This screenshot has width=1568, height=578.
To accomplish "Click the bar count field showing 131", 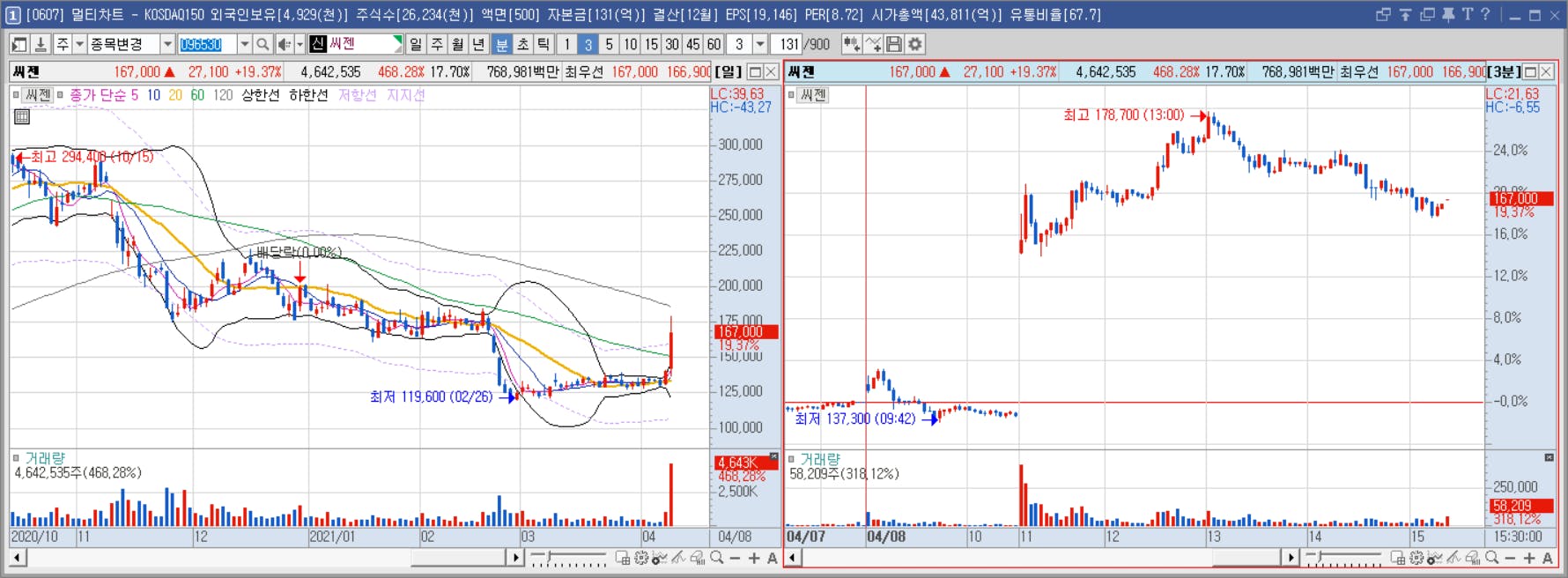I will [788, 44].
